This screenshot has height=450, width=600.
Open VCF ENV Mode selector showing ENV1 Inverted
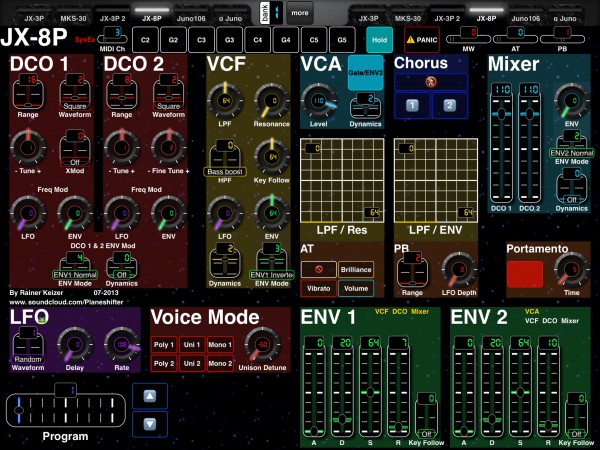272,261
